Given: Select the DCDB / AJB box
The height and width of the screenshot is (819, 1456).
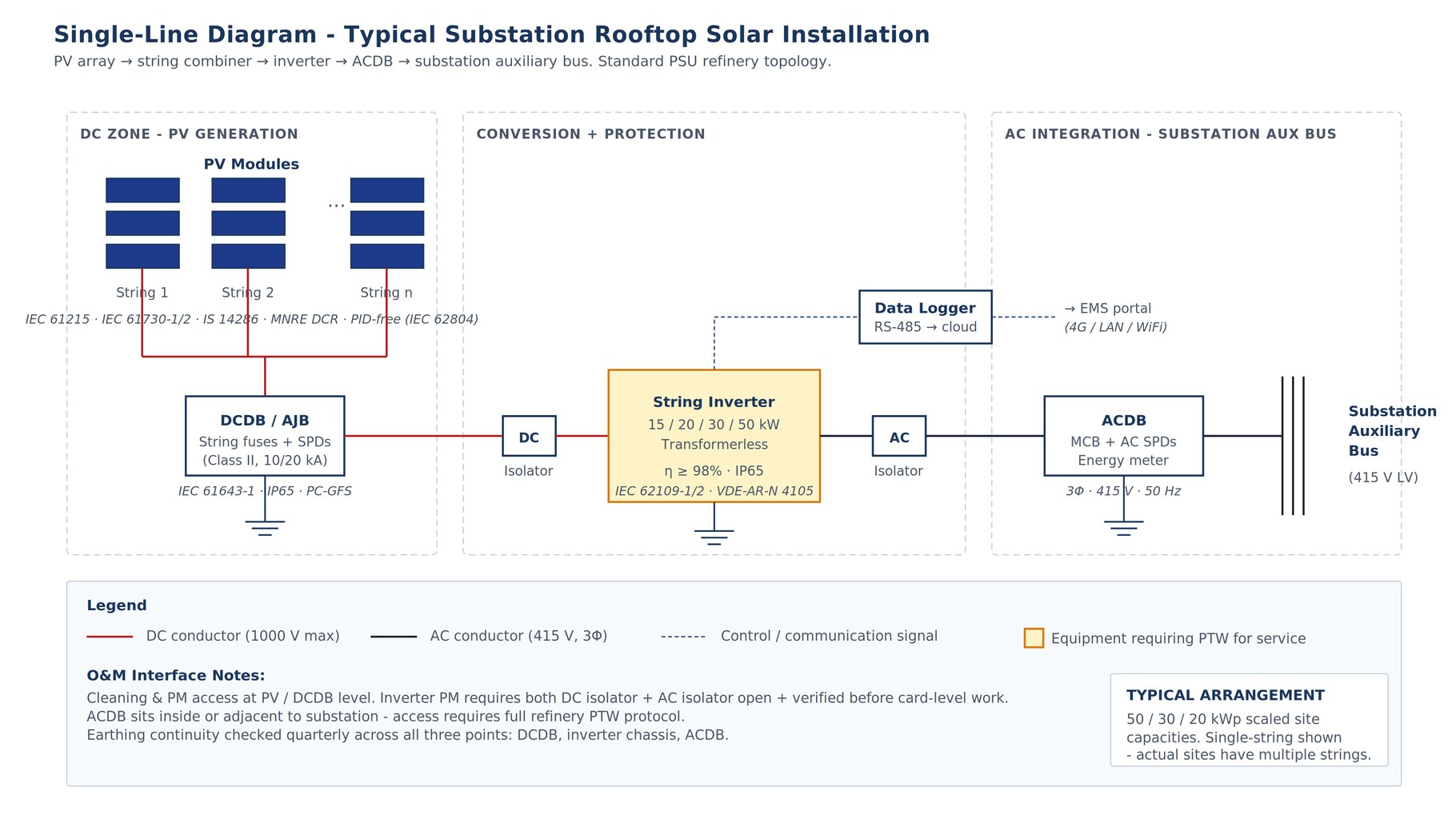Looking at the screenshot, I should point(265,436).
